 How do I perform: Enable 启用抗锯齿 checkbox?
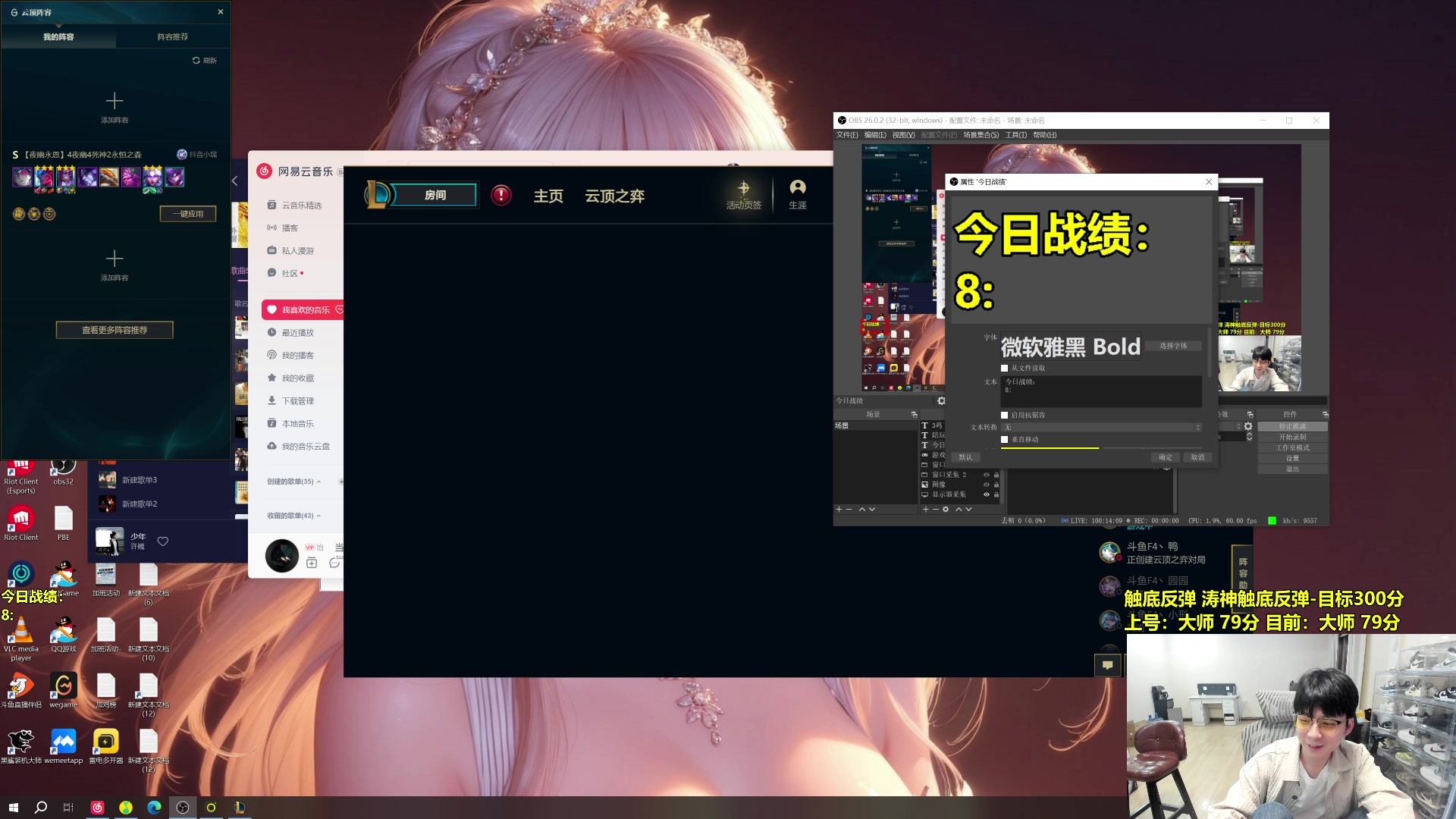coord(1005,416)
